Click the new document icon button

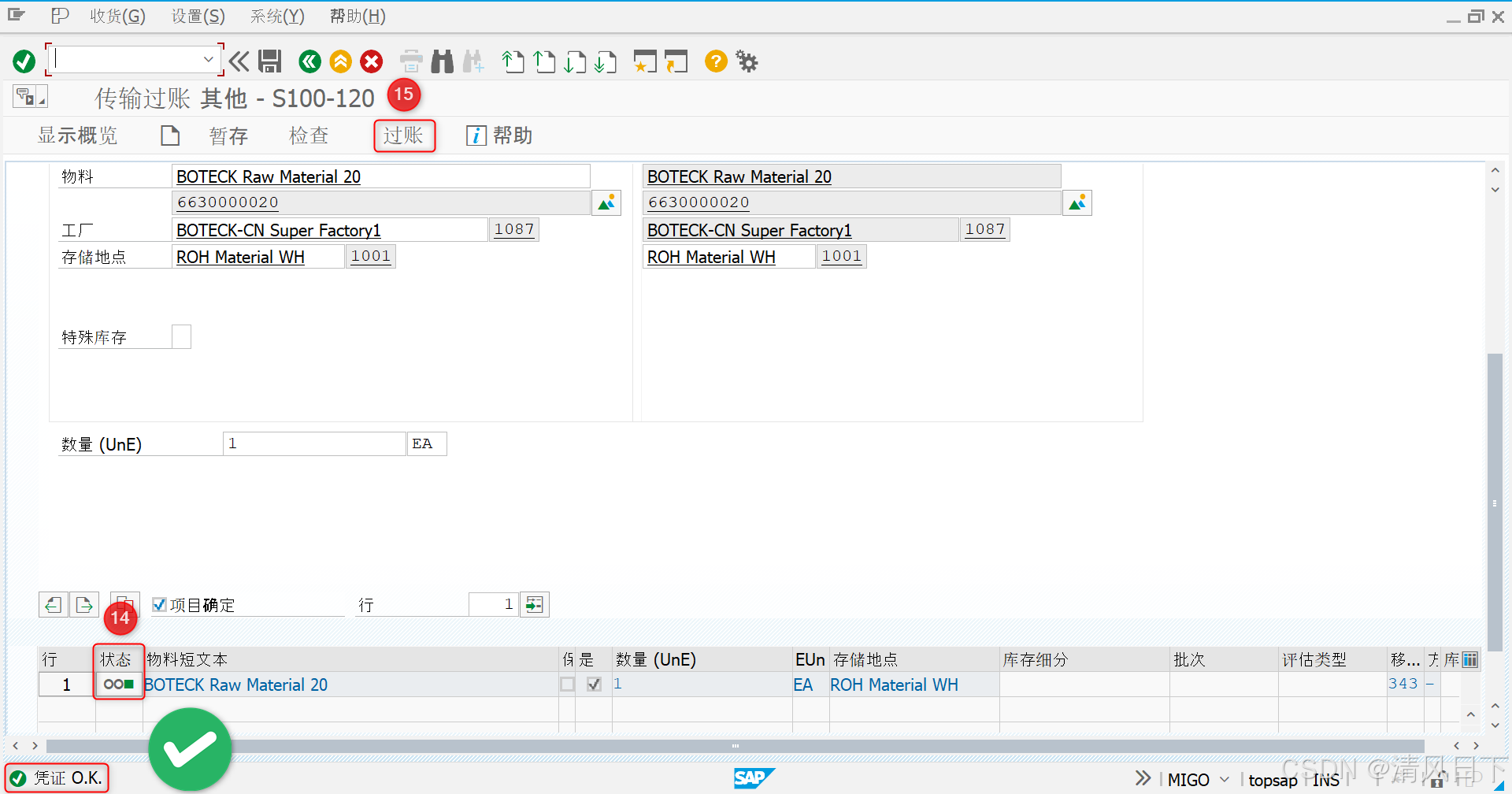tap(170, 135)
